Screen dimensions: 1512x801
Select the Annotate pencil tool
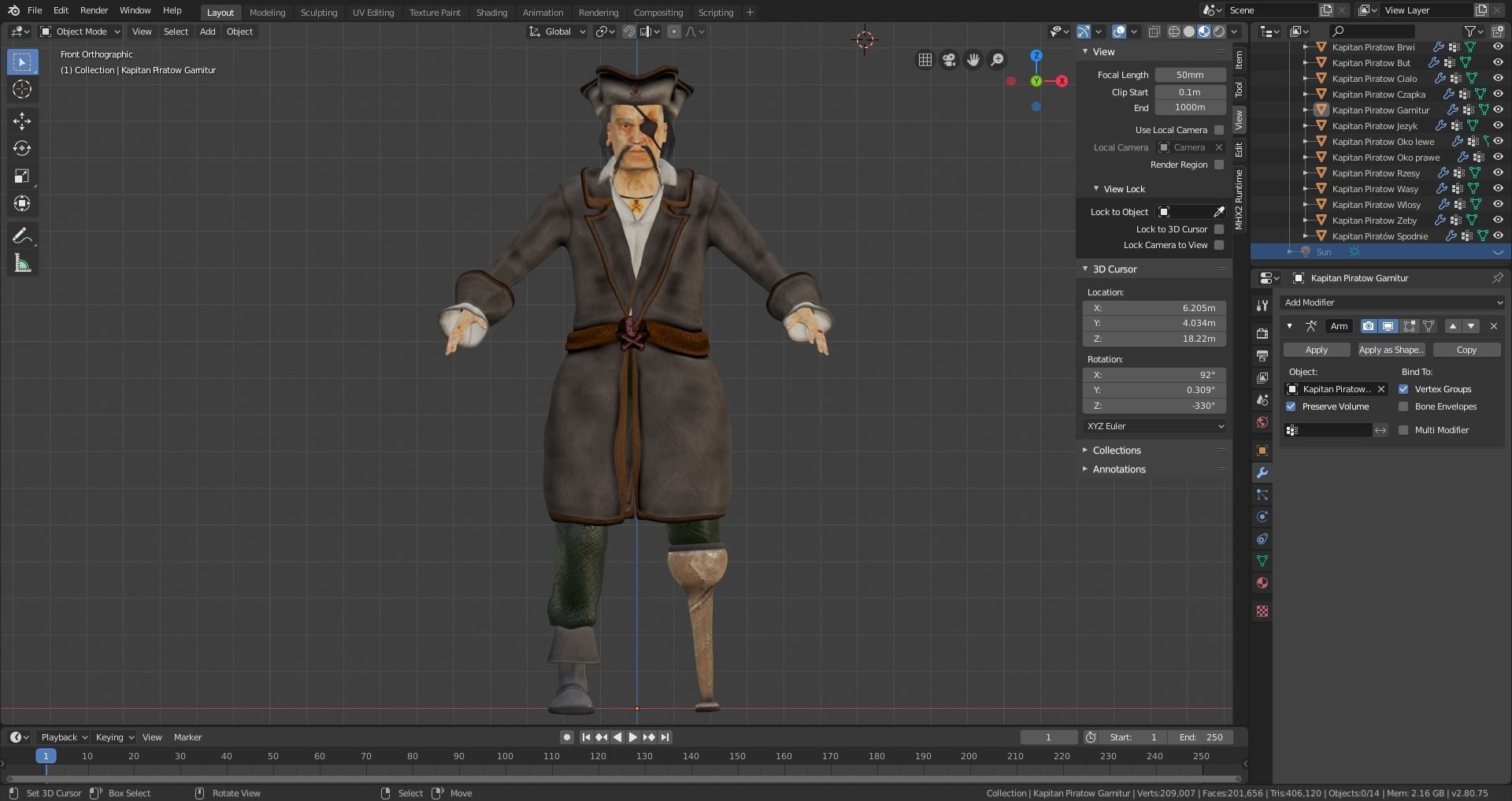point(22,235)
